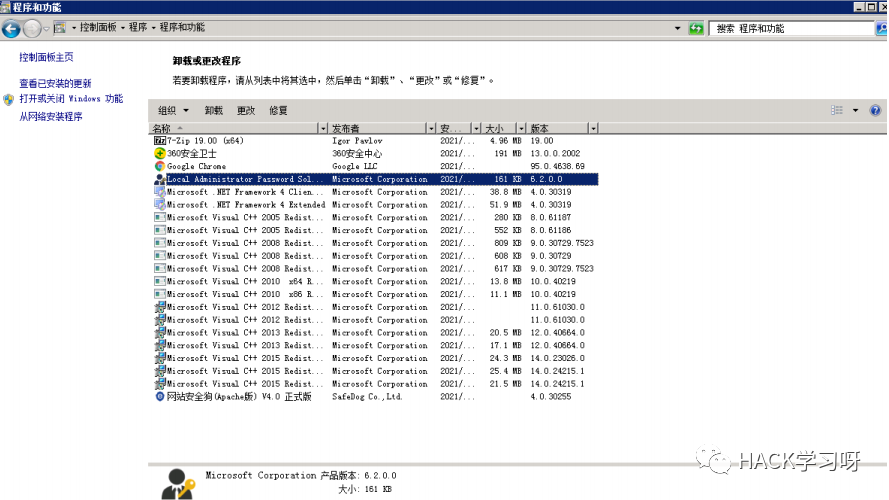Click 修复 in the toolbar
Image resolution: width=889 pixels, height=500 pixels.
coord(278,111)
